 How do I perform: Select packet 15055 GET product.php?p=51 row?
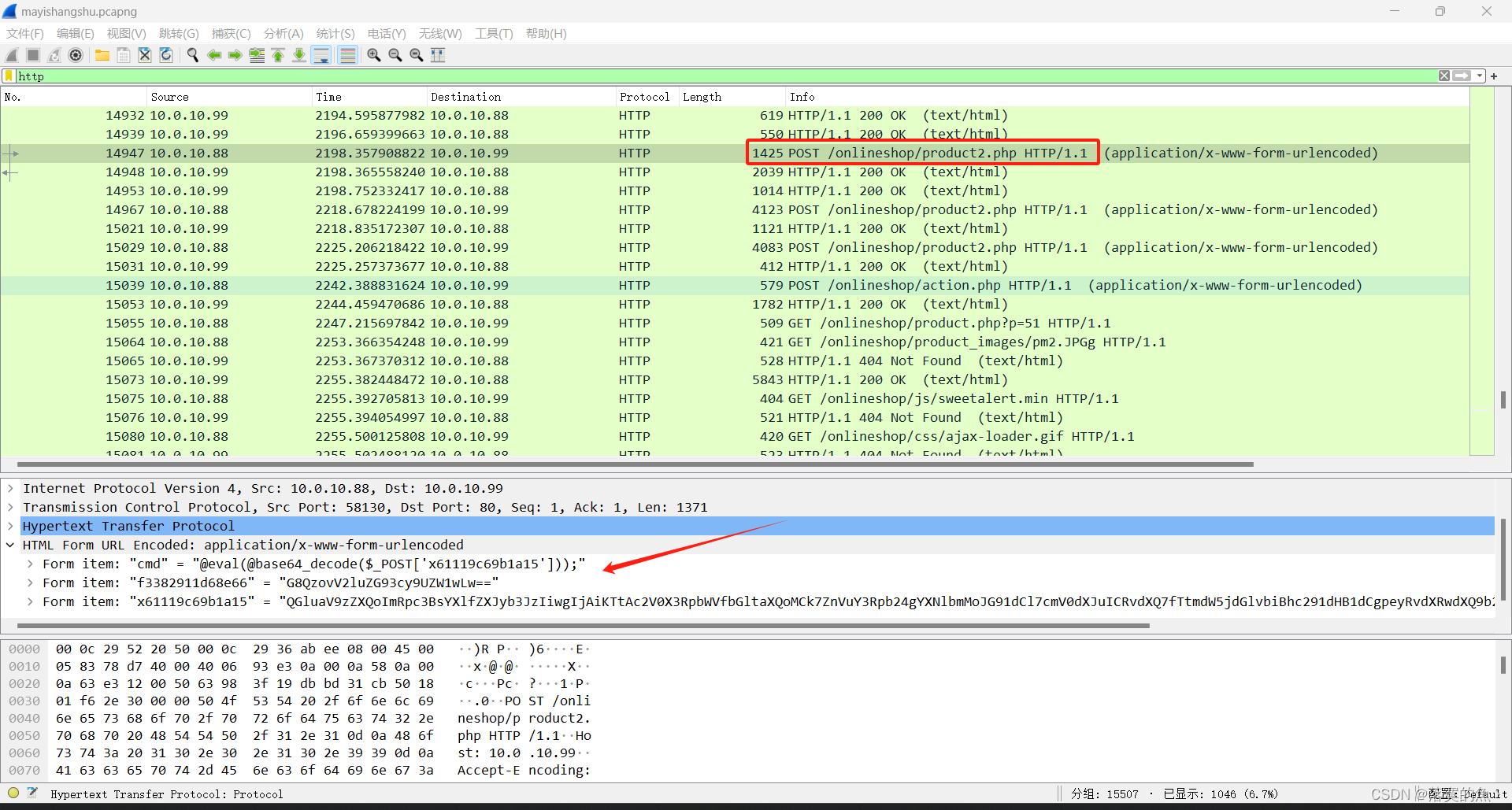[x=735, y=324]
